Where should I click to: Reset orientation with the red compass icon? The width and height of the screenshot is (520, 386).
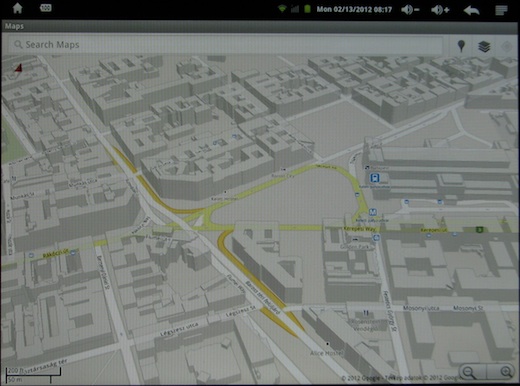19,68
